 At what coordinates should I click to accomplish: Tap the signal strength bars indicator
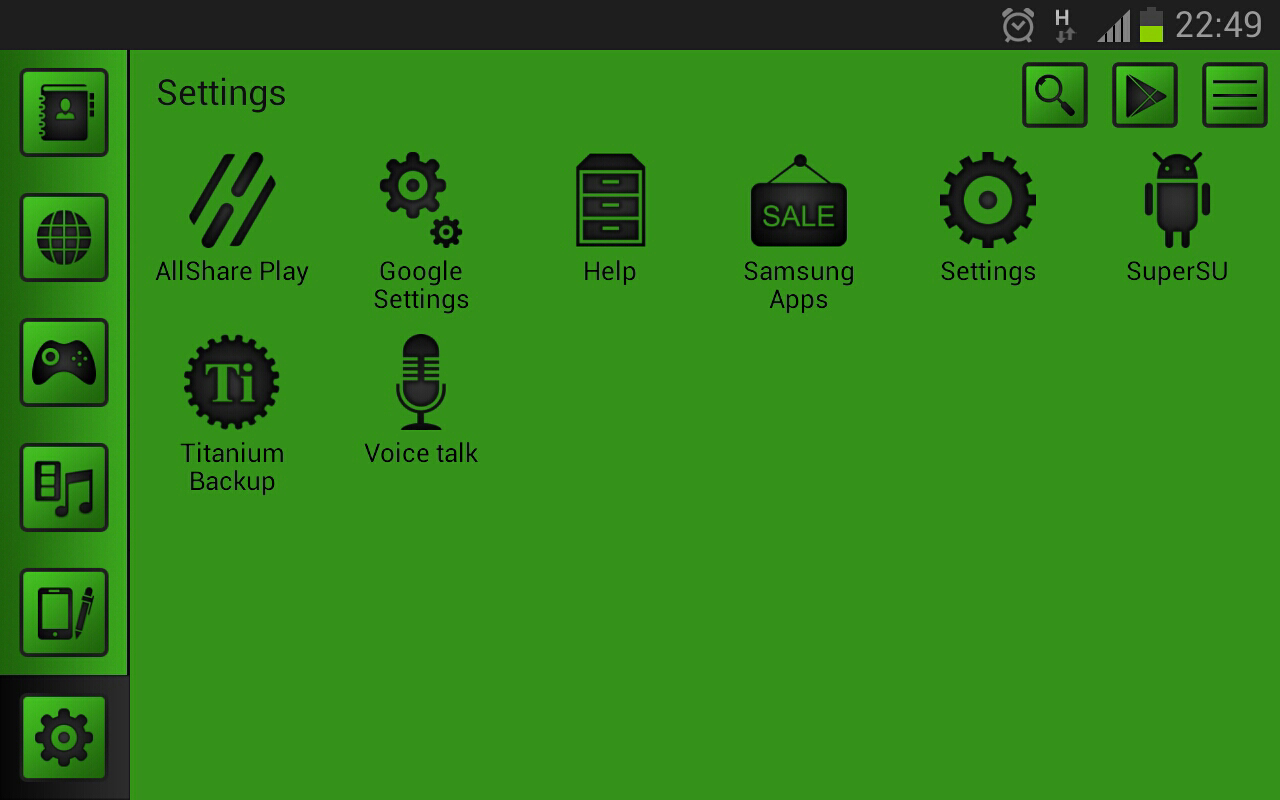[1114, 26]
